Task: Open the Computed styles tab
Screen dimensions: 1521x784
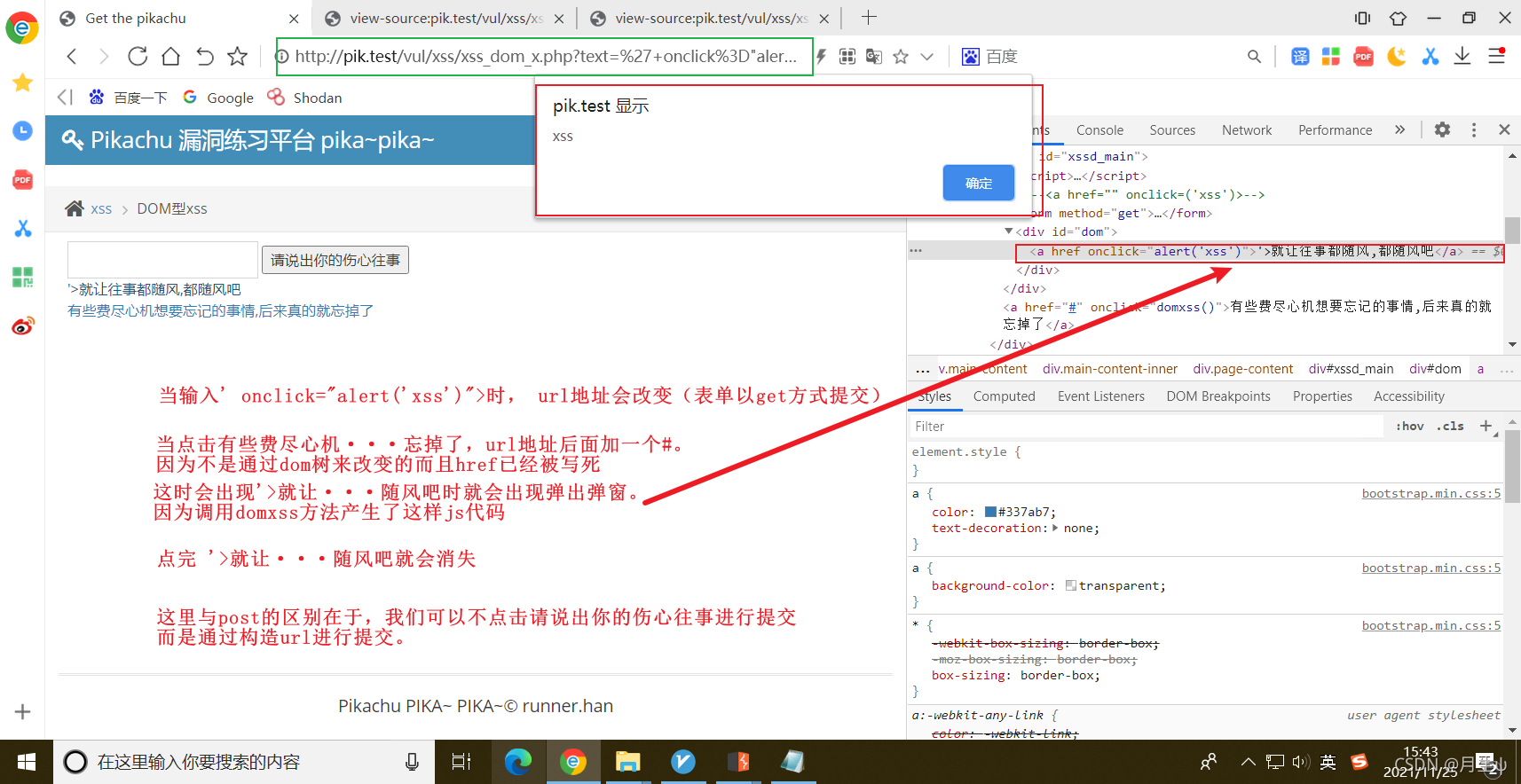Action: (1004, 396)
